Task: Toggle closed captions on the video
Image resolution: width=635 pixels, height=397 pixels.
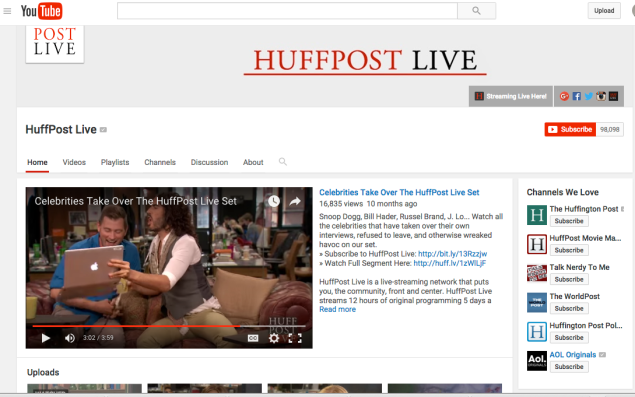Action: (x=253, y=338)
